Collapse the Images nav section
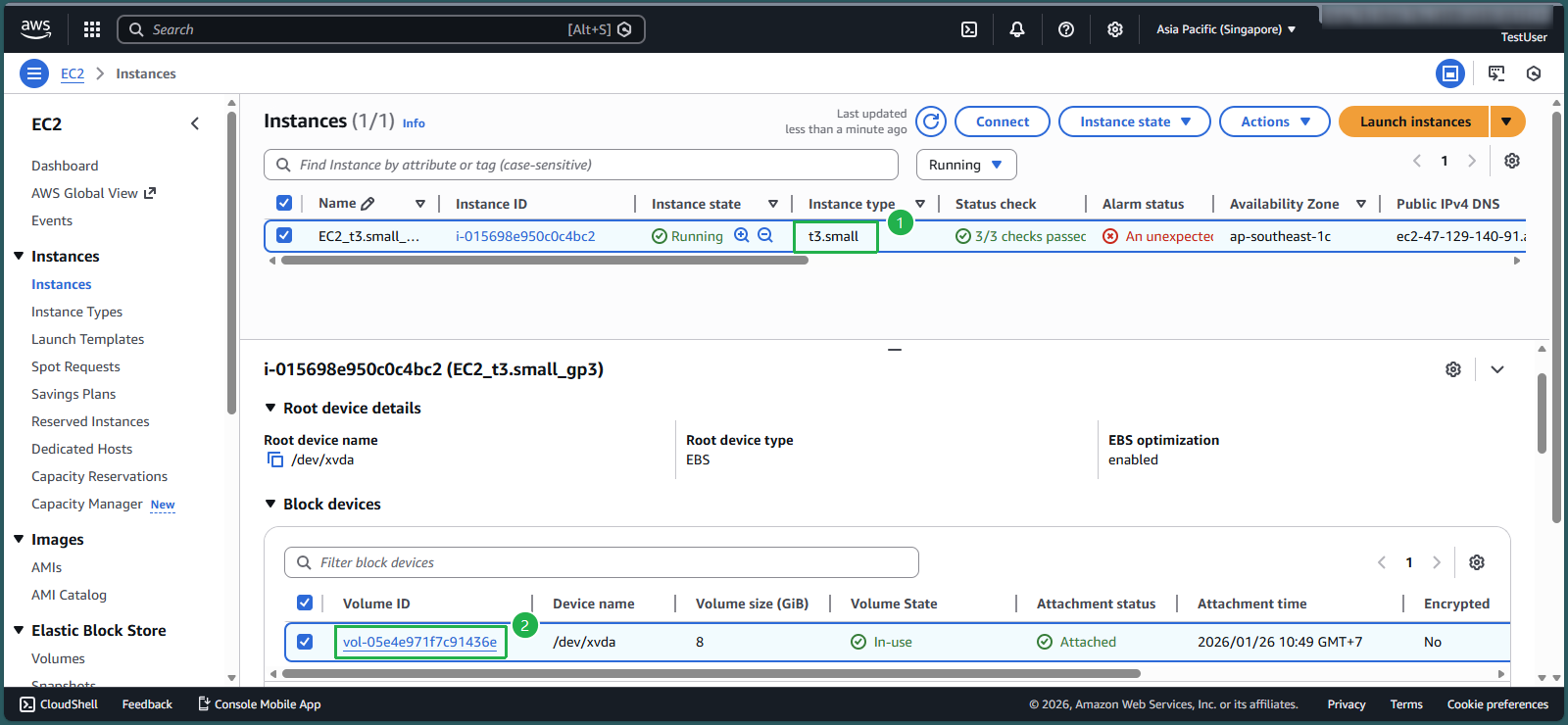This screenshot has height=725, width=1568. click(x=19, y=539)
